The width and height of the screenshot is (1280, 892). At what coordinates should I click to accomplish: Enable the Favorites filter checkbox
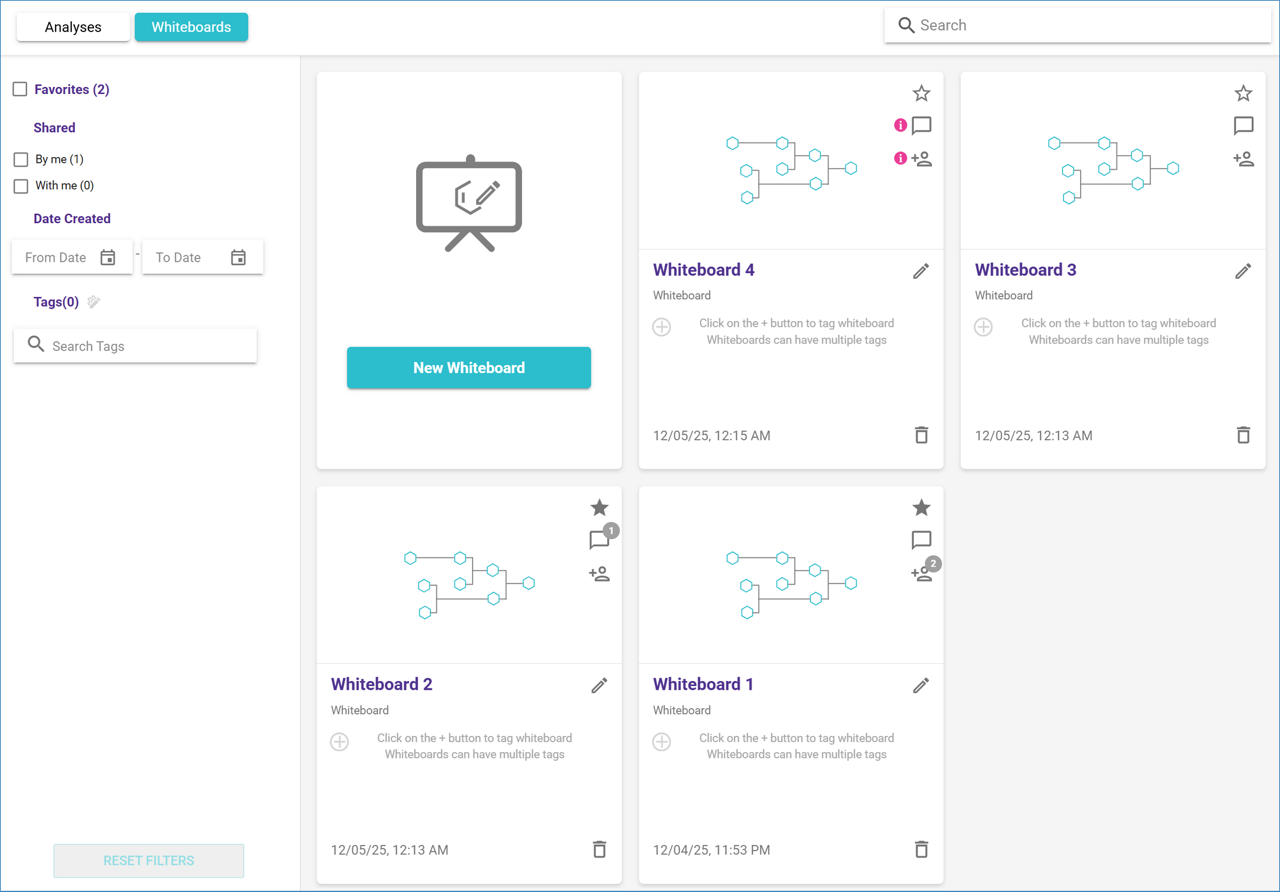coord(20,89)
